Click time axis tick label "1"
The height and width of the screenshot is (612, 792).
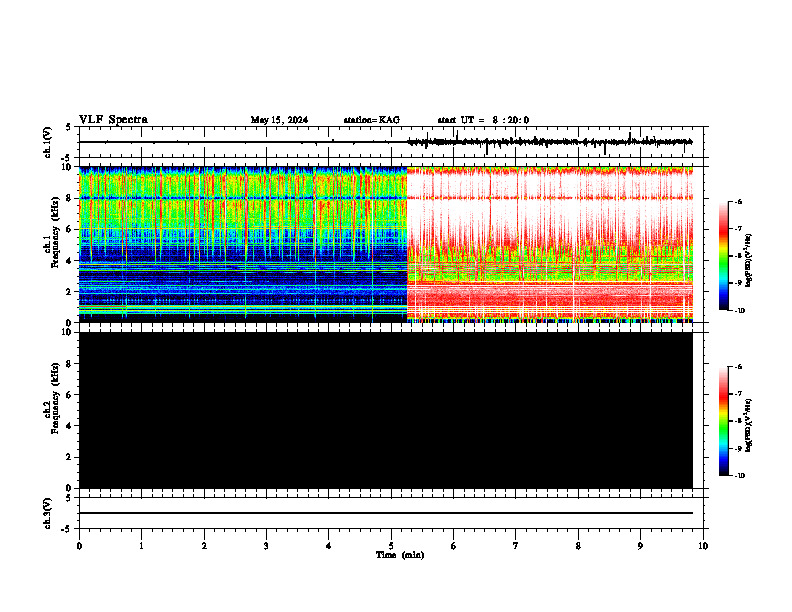pos(141,546)
